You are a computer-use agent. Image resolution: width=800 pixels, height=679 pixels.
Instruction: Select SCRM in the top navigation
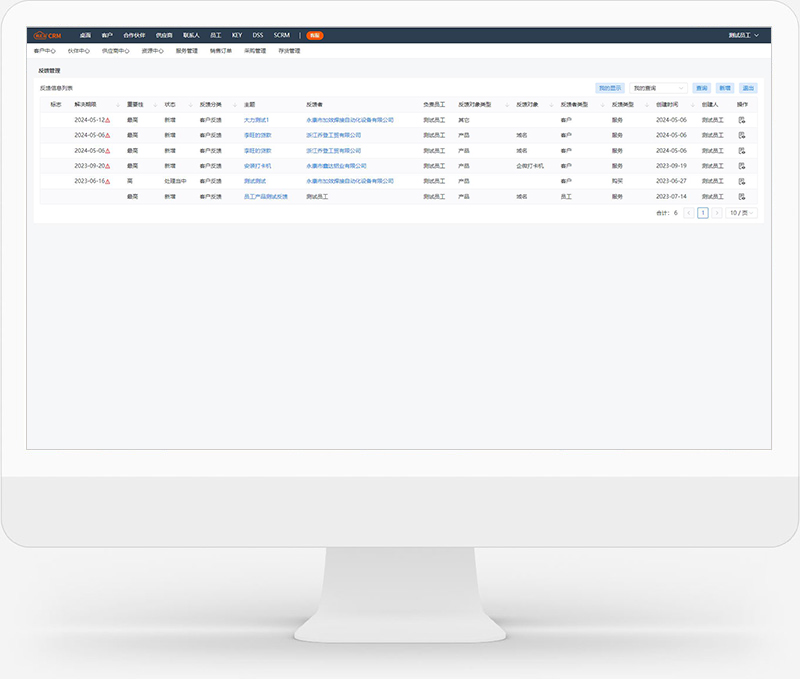pos(281,35)
